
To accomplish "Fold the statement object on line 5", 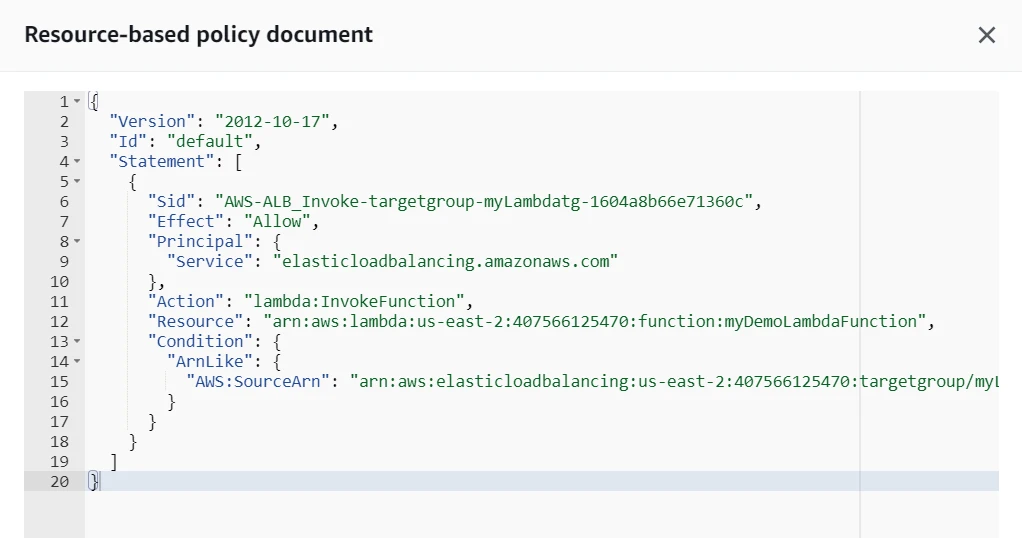I will pos(77,182).
